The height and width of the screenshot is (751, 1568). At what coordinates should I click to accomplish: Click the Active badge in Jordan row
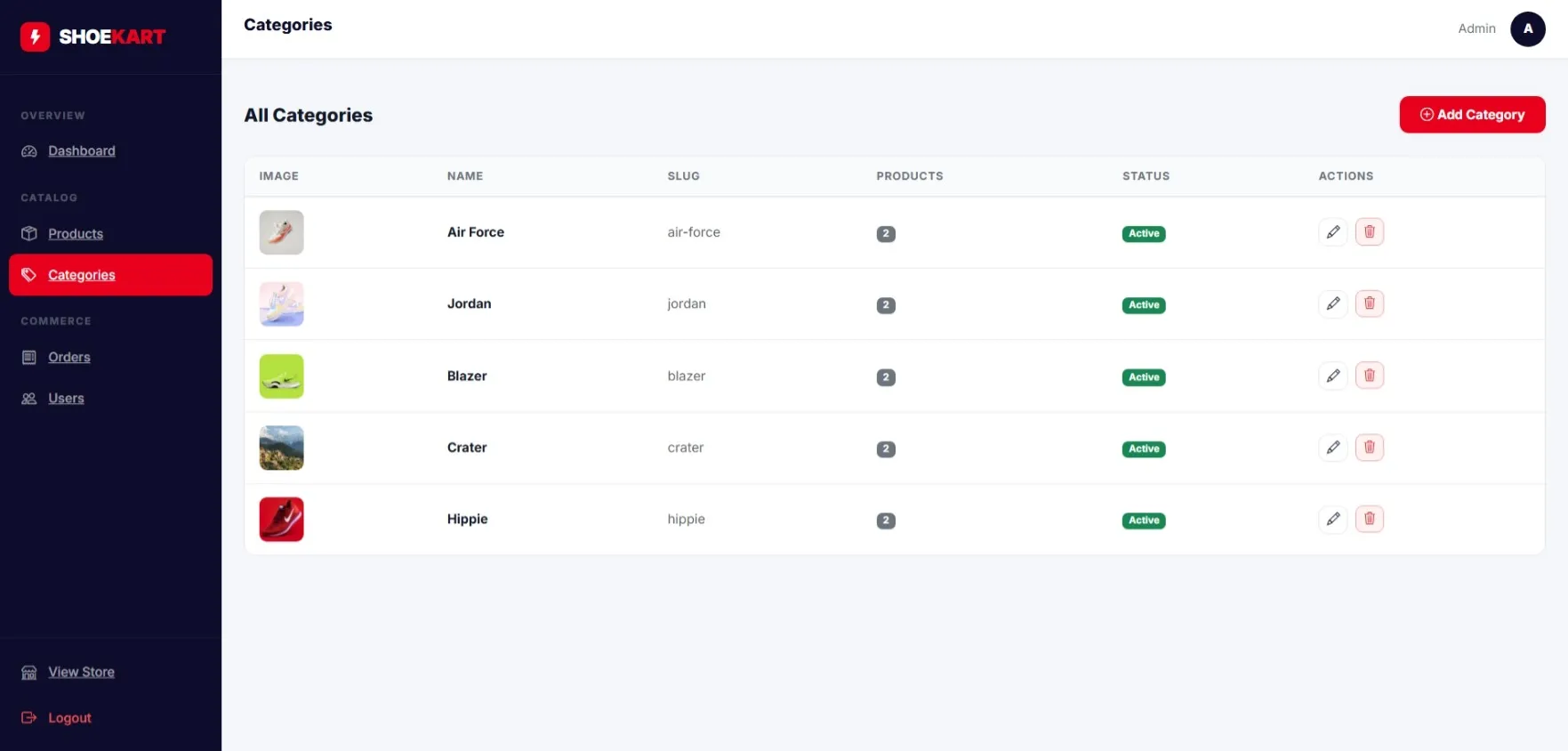(1144, 305)
